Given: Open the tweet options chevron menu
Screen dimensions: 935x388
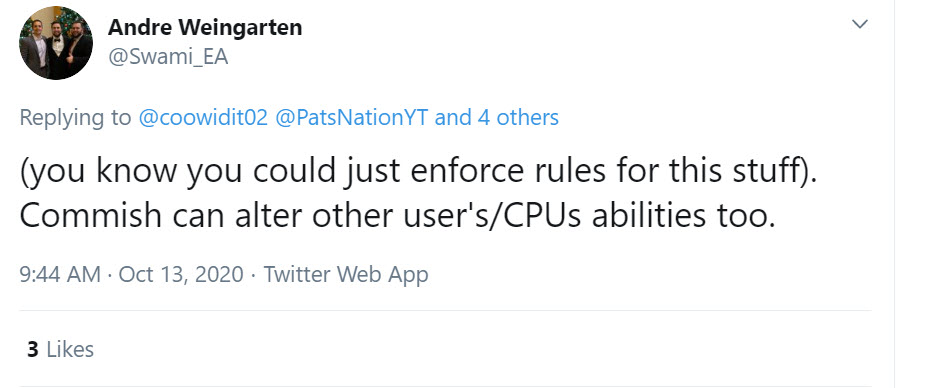Looking at the screenshot, I should coord(859,24).
